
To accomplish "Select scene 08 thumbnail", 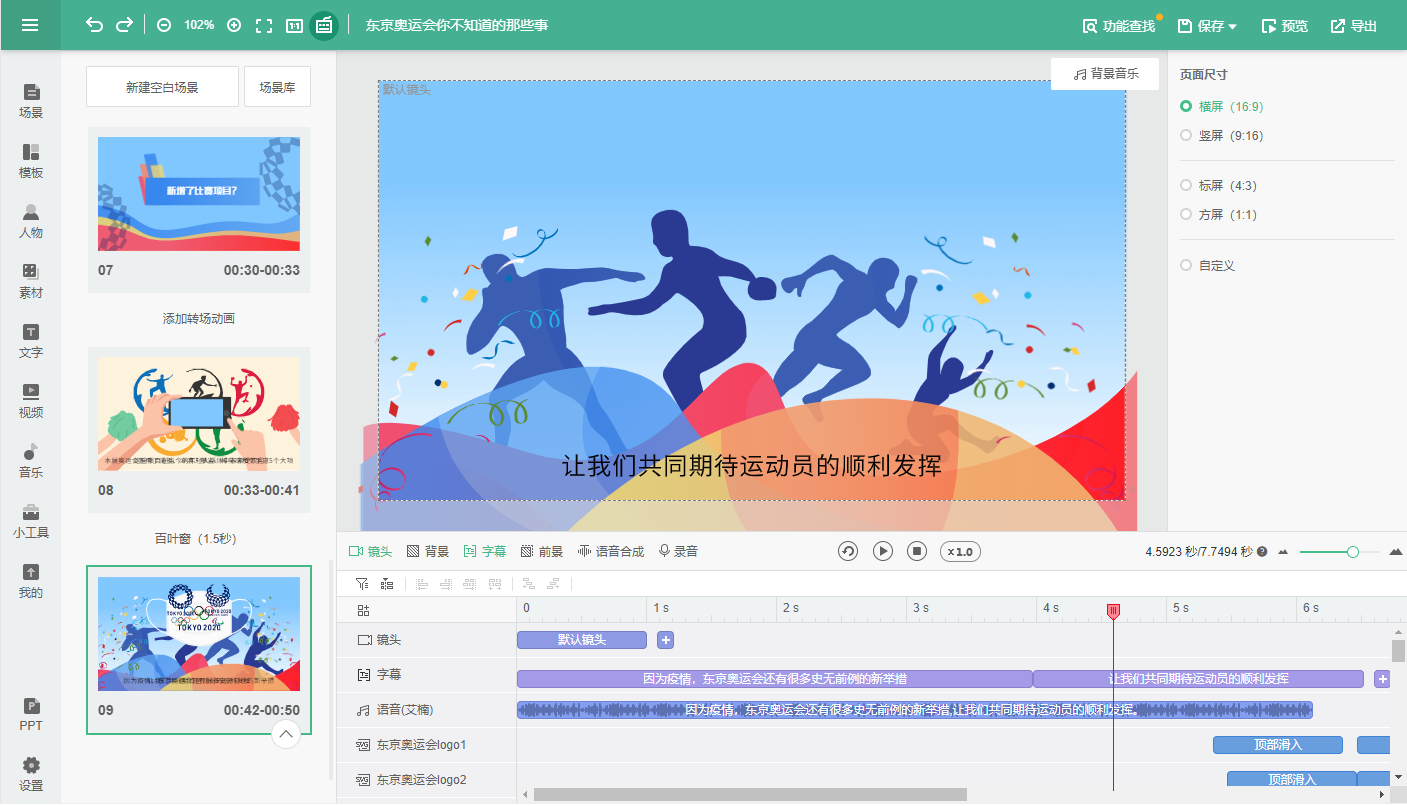I will tap(199, 414).
